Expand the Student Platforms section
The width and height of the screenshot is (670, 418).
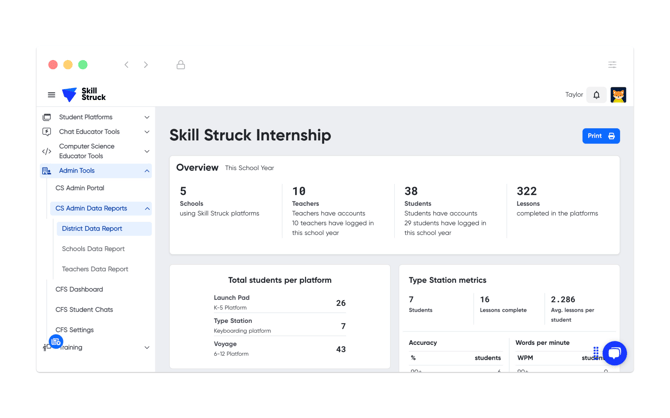pyautogui.click(x=147, y=117)
